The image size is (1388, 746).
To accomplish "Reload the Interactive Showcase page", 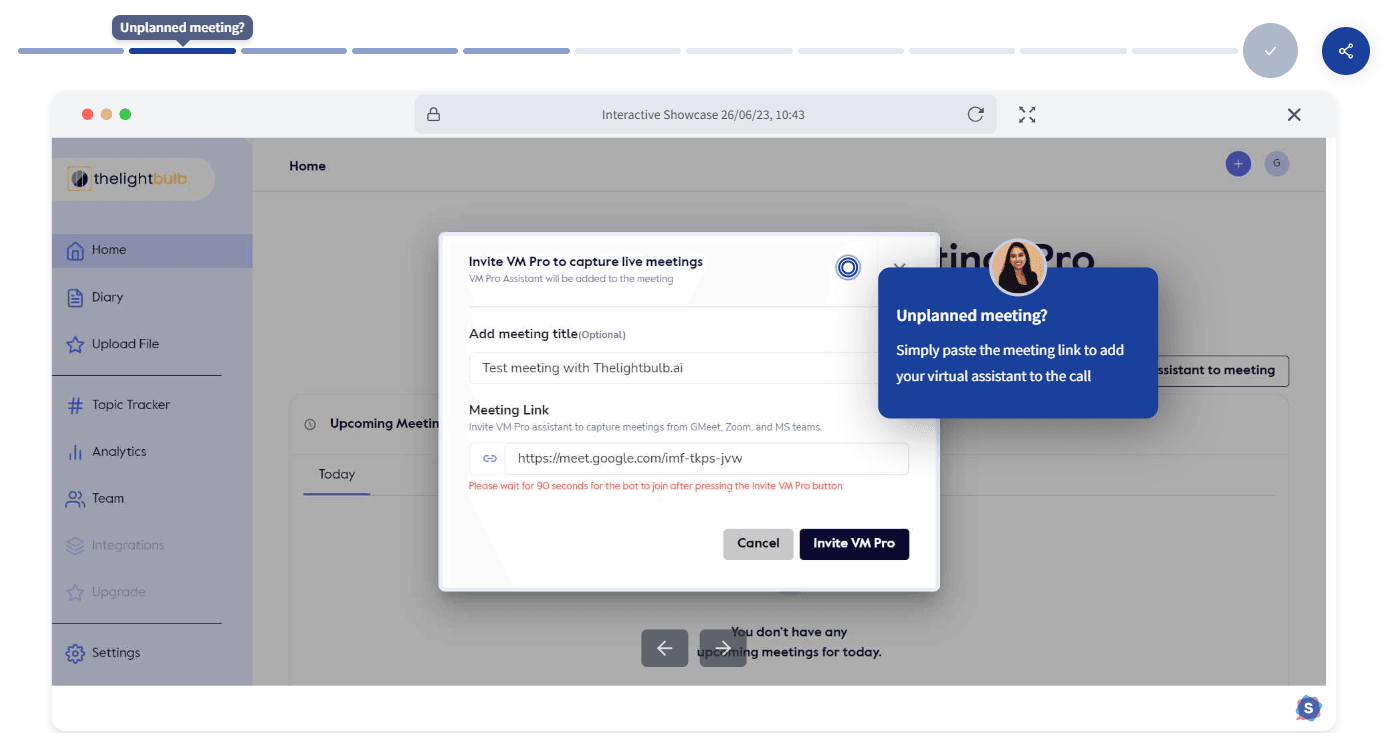I will (976, 114).
